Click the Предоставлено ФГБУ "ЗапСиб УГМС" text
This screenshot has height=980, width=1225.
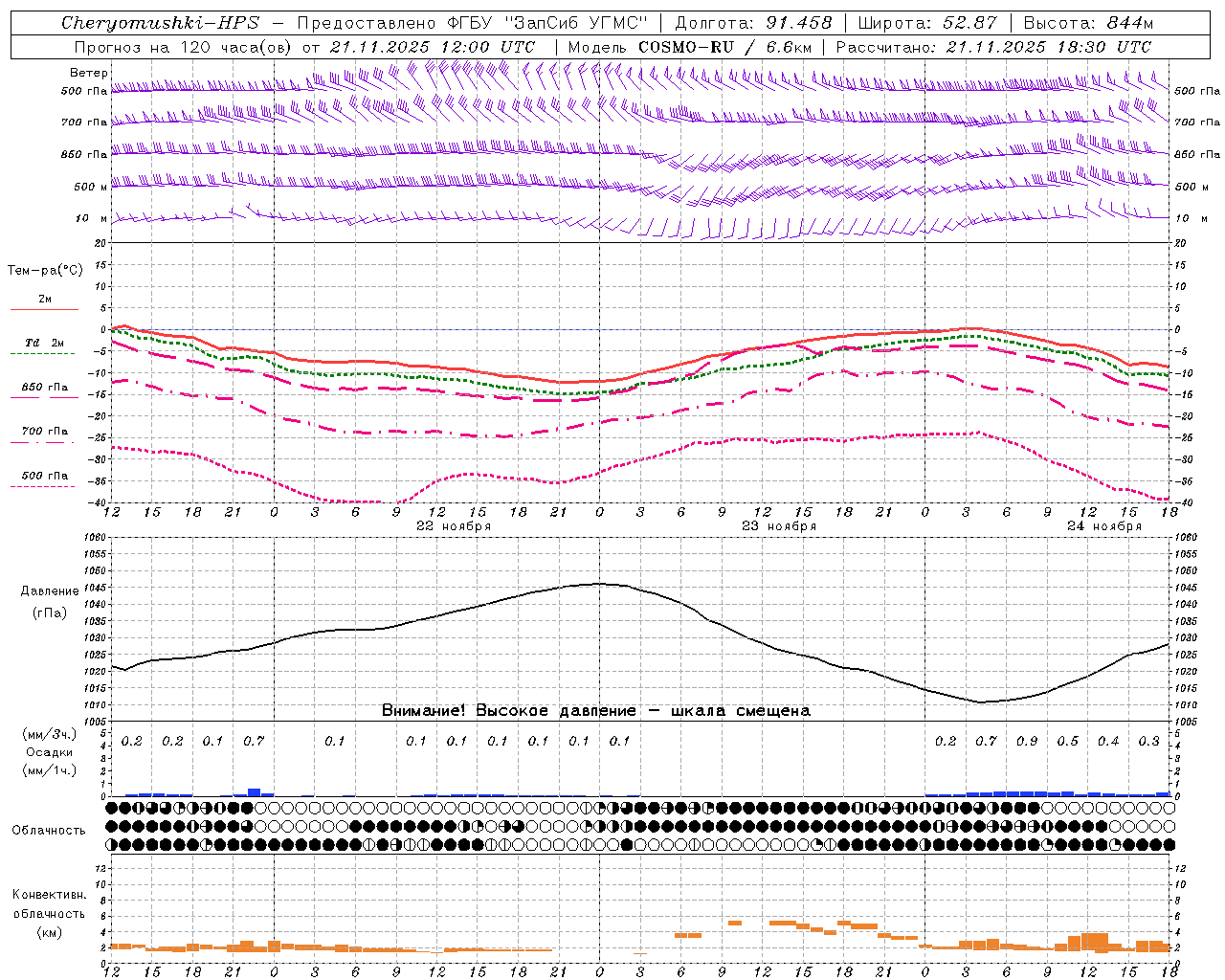pos(472,23)
